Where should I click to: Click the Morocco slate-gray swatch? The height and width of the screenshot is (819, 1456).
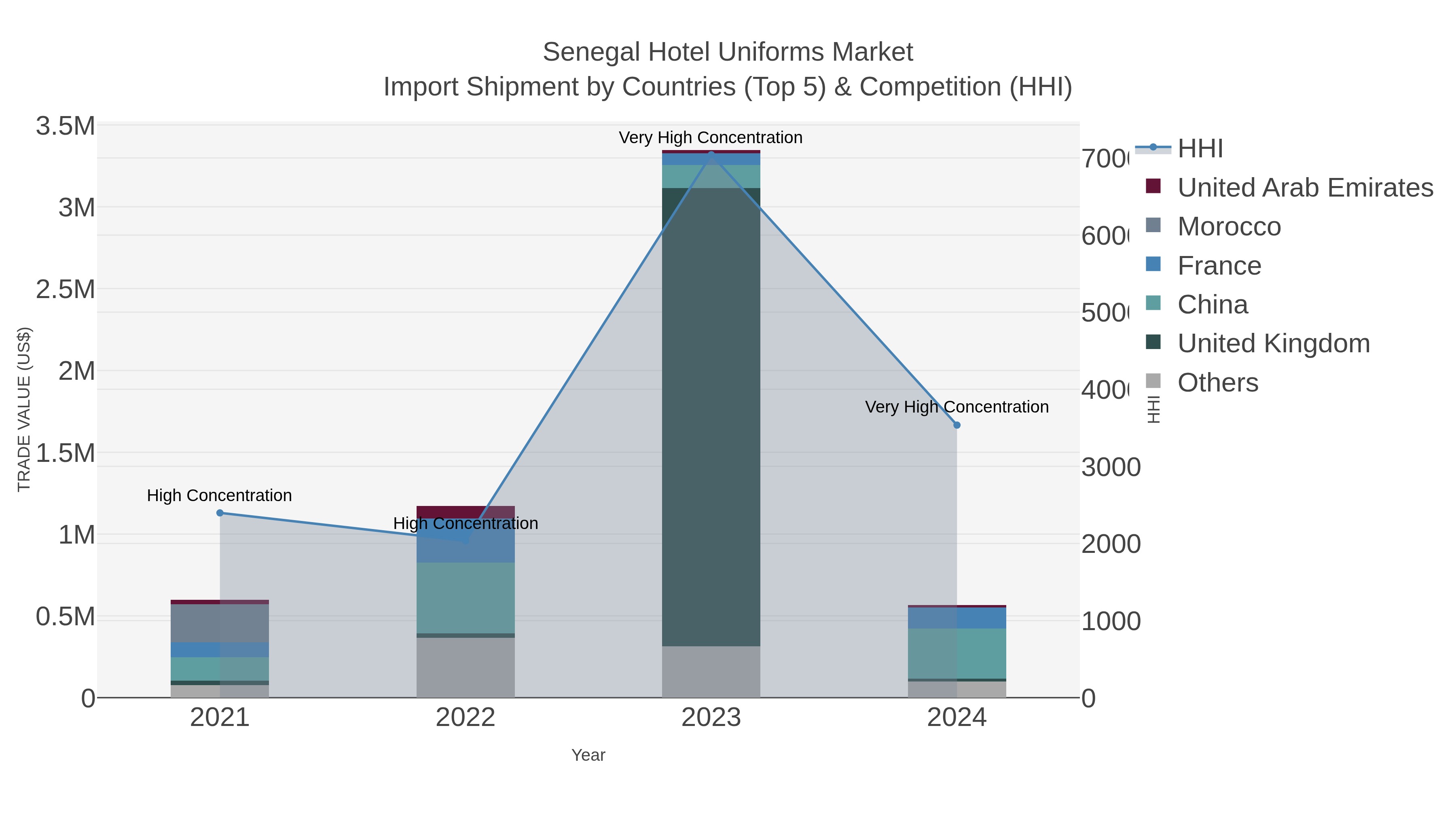1153,225
